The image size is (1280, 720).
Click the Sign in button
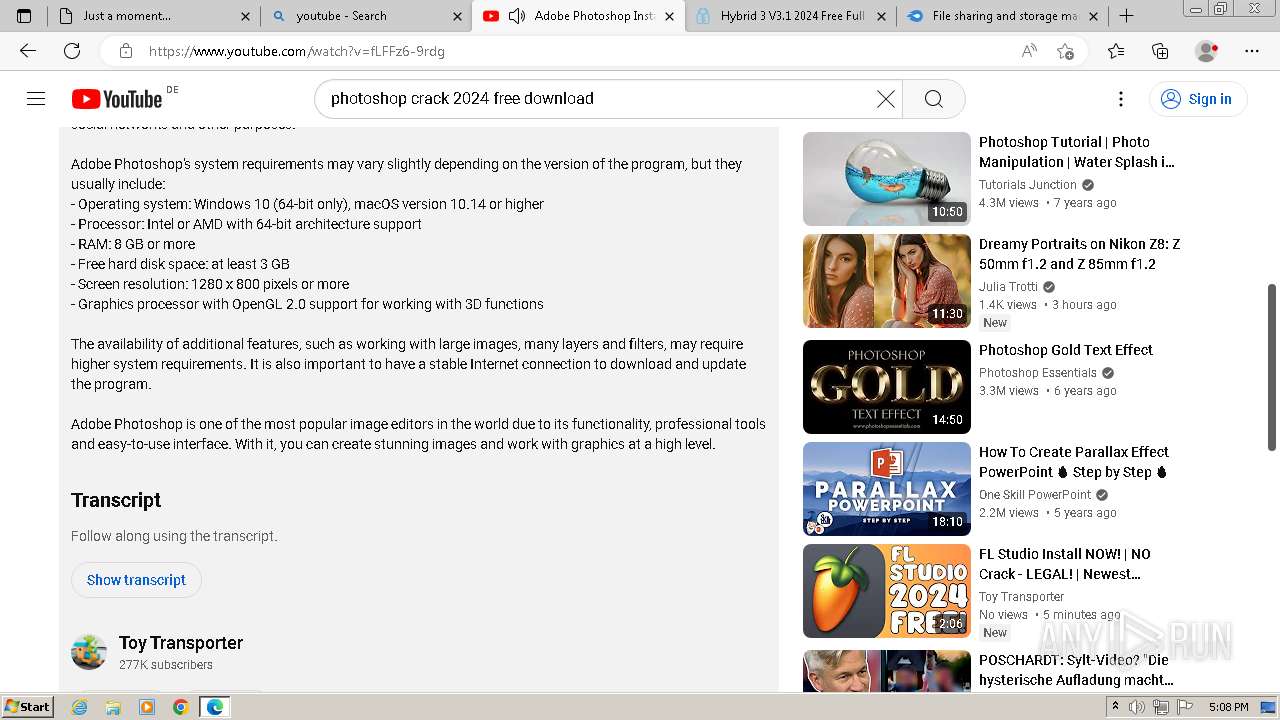tap(1196, 98)
